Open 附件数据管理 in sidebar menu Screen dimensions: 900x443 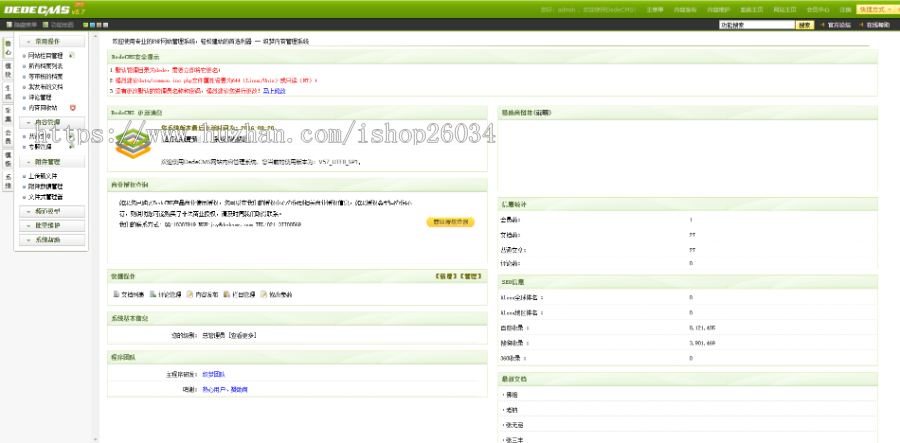click(46, 186)
